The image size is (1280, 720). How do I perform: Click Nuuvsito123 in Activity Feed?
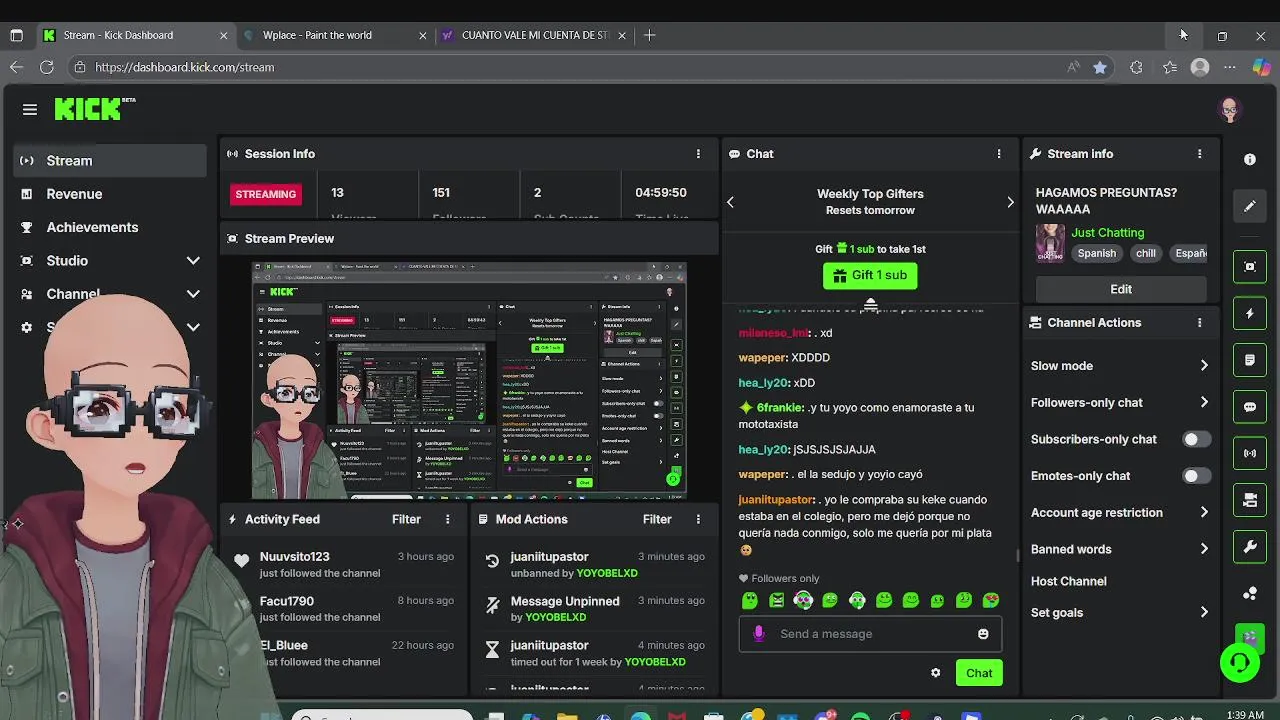294,556
